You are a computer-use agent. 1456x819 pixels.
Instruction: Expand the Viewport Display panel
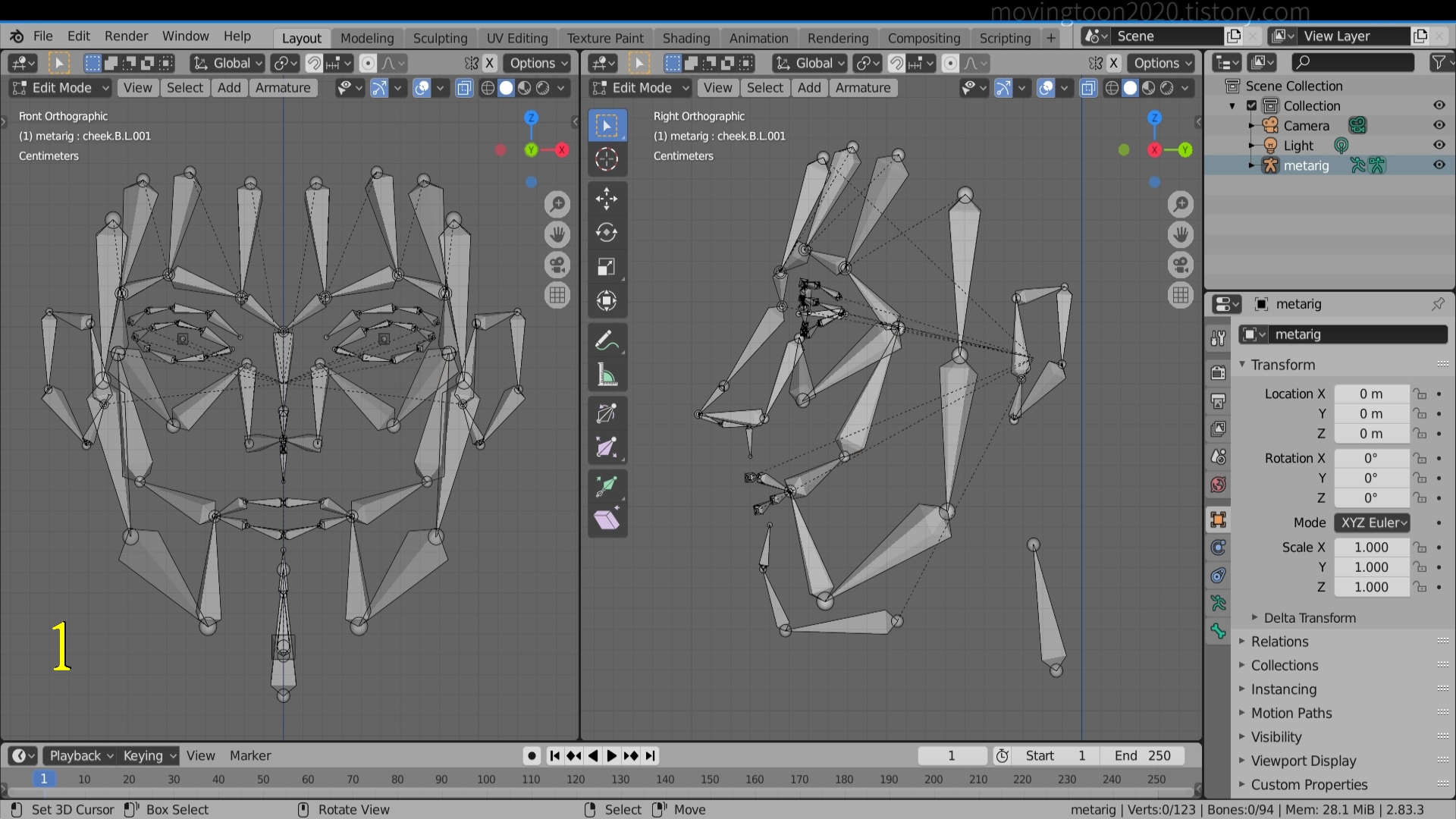coord(1303,761)
